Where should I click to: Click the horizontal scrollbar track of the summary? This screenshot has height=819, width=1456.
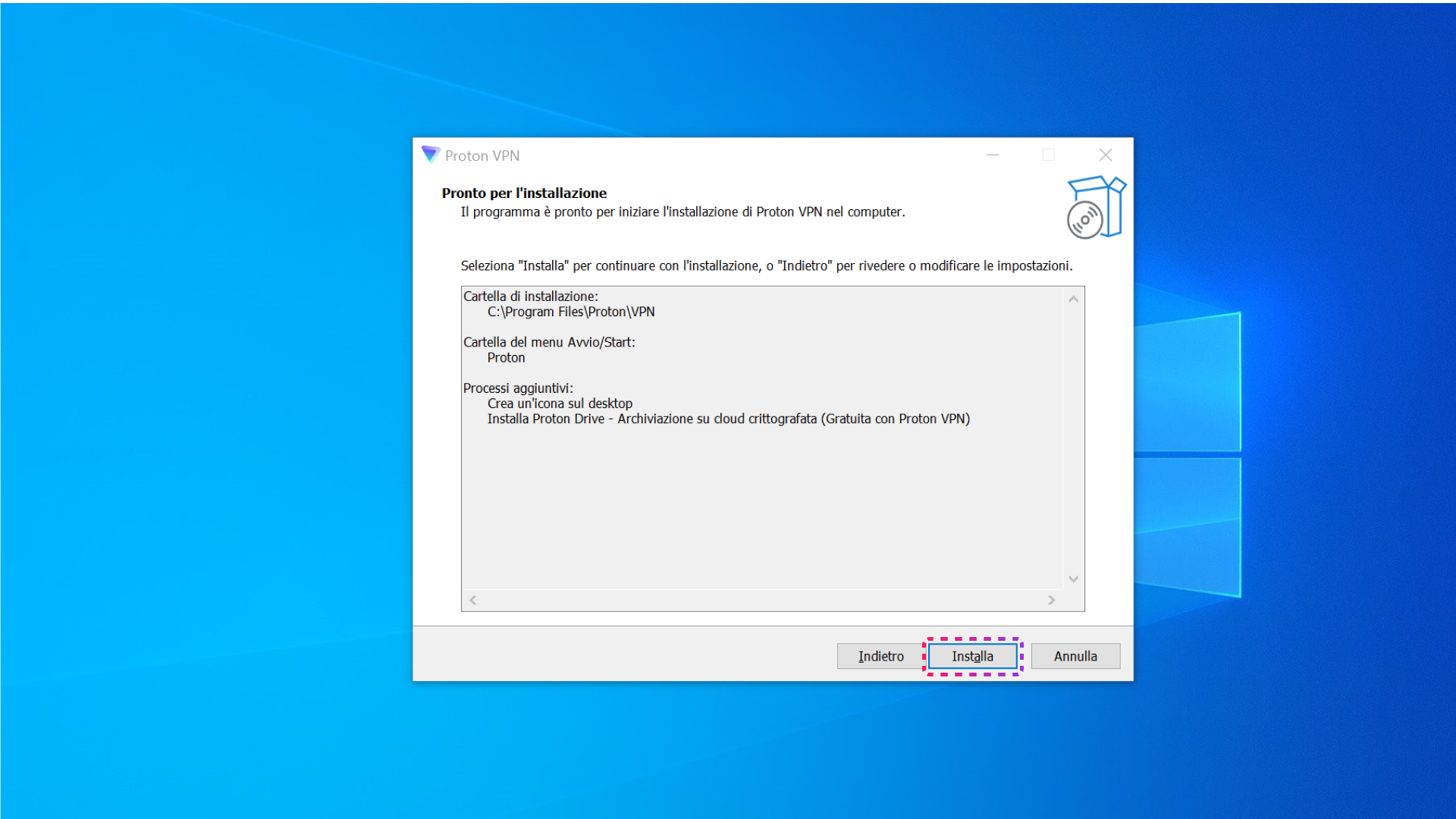point(758,600)
